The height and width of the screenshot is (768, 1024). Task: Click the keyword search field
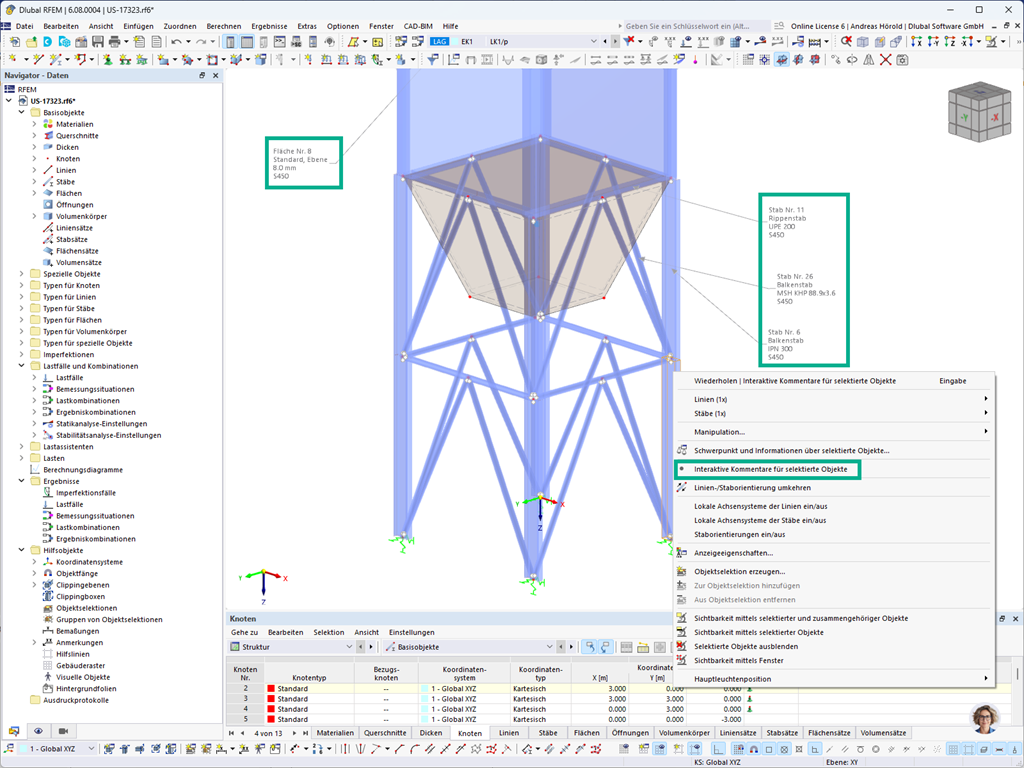click(x=696, y=26)
